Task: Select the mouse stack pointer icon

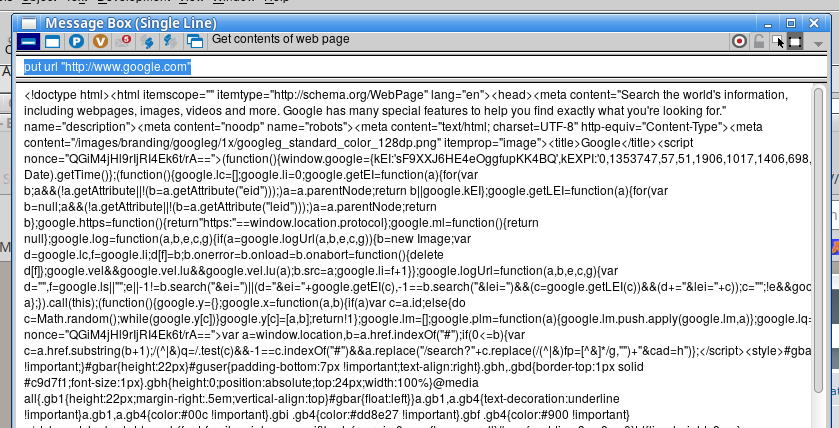Action: pyautogui.click(x=777, y=41)
